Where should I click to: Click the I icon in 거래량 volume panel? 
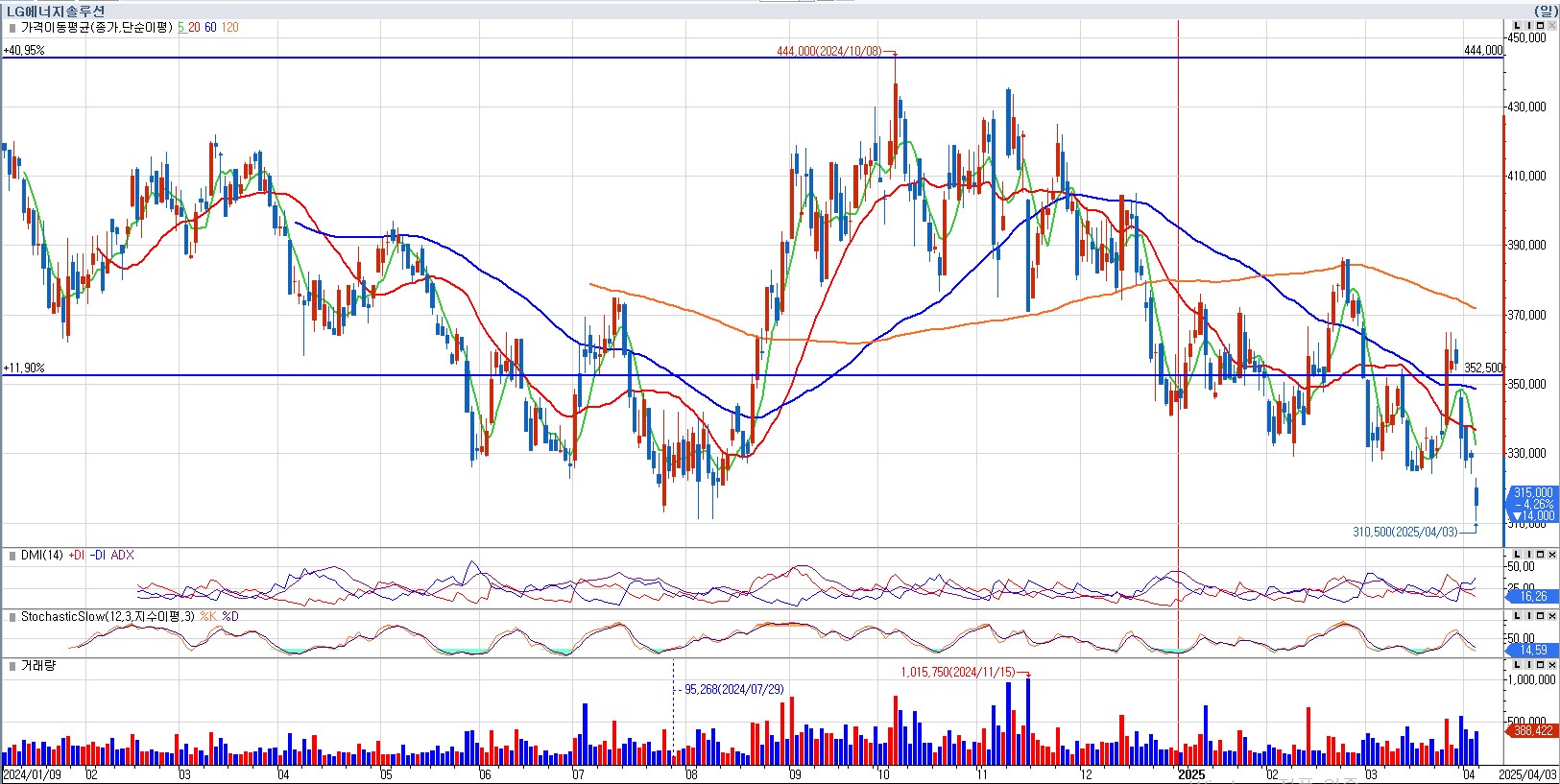(x=1529, y=664)
